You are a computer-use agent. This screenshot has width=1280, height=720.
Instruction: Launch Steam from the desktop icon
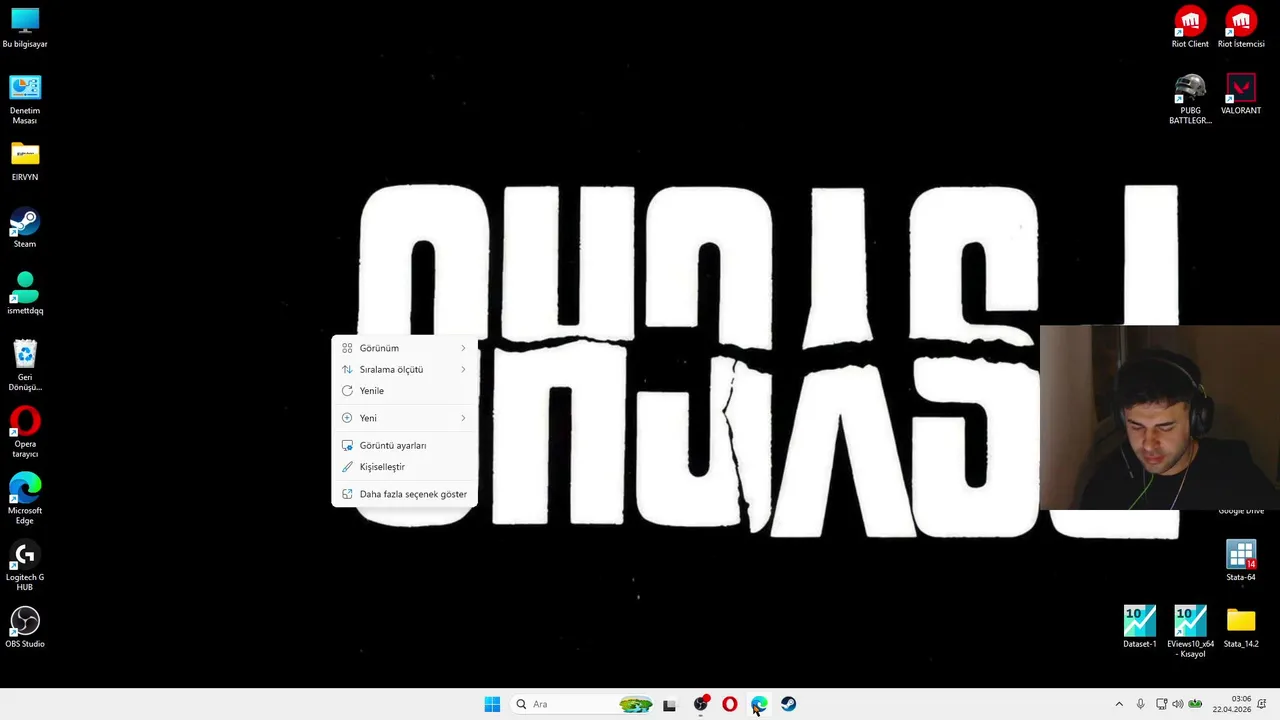(25, 228)
